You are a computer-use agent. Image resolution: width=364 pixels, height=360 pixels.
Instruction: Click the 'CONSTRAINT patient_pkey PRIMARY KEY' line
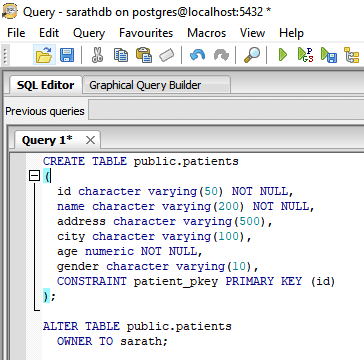[196, 281]
